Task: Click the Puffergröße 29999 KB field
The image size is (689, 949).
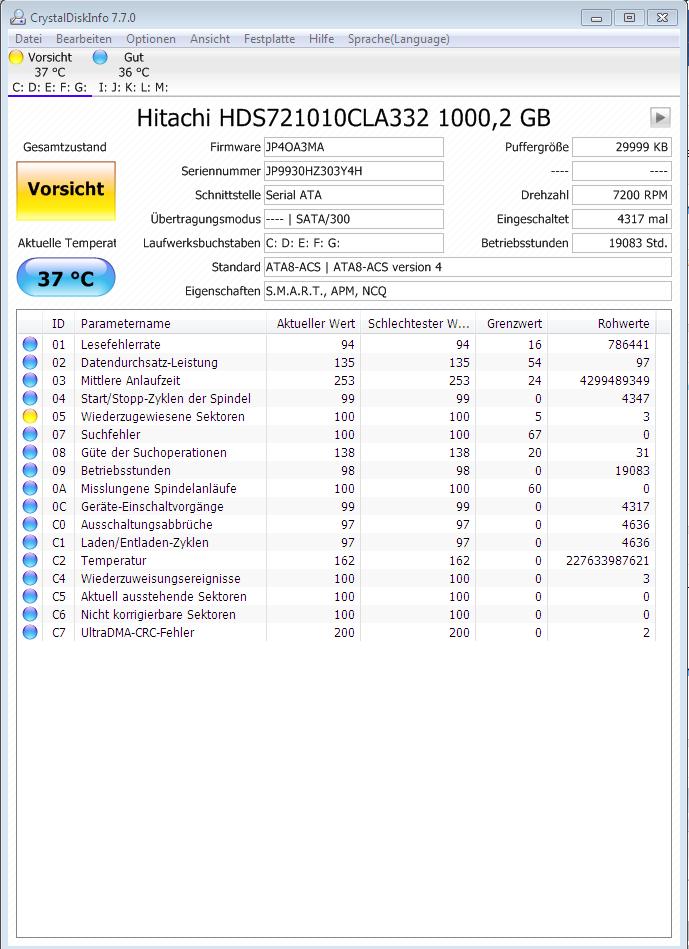Action: click(622, 147)
